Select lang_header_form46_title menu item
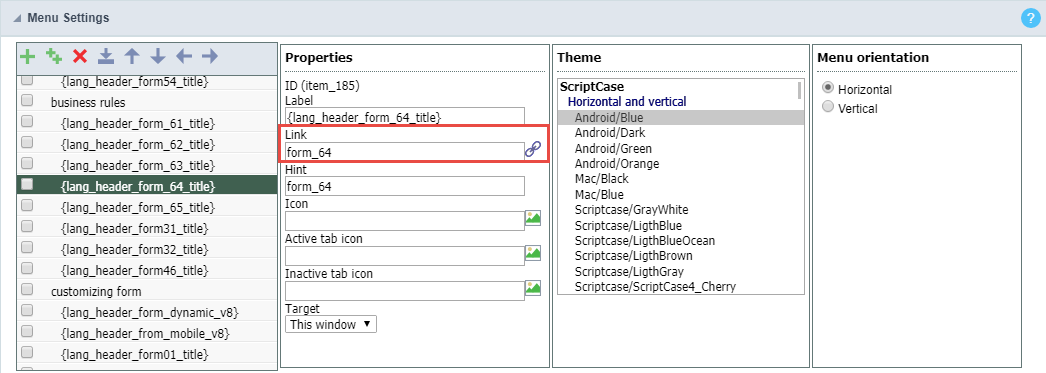Viewport: 1046px width, 373px height. click(x=135, y=270)
